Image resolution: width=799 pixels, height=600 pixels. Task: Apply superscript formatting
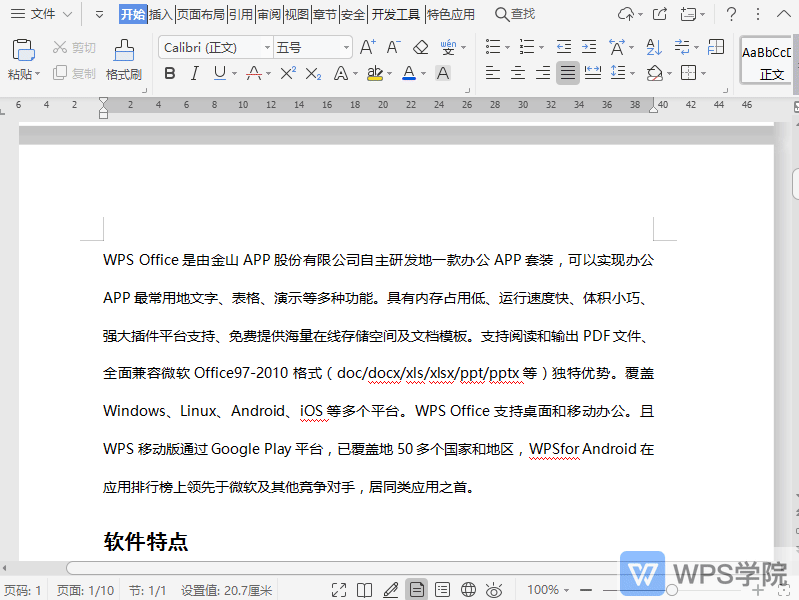click(x=288, y=73)
